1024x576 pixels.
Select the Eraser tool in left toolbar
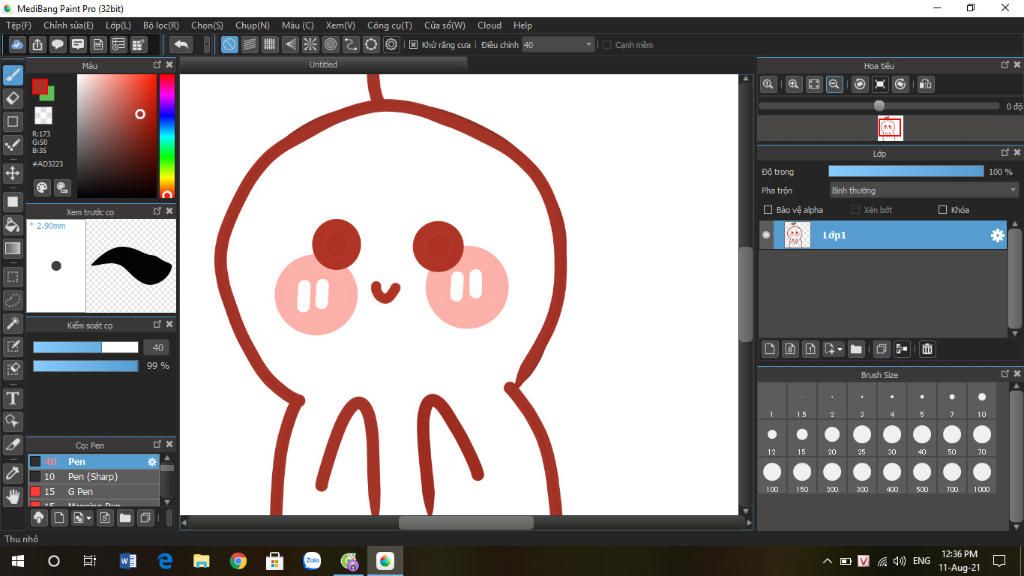13,98
